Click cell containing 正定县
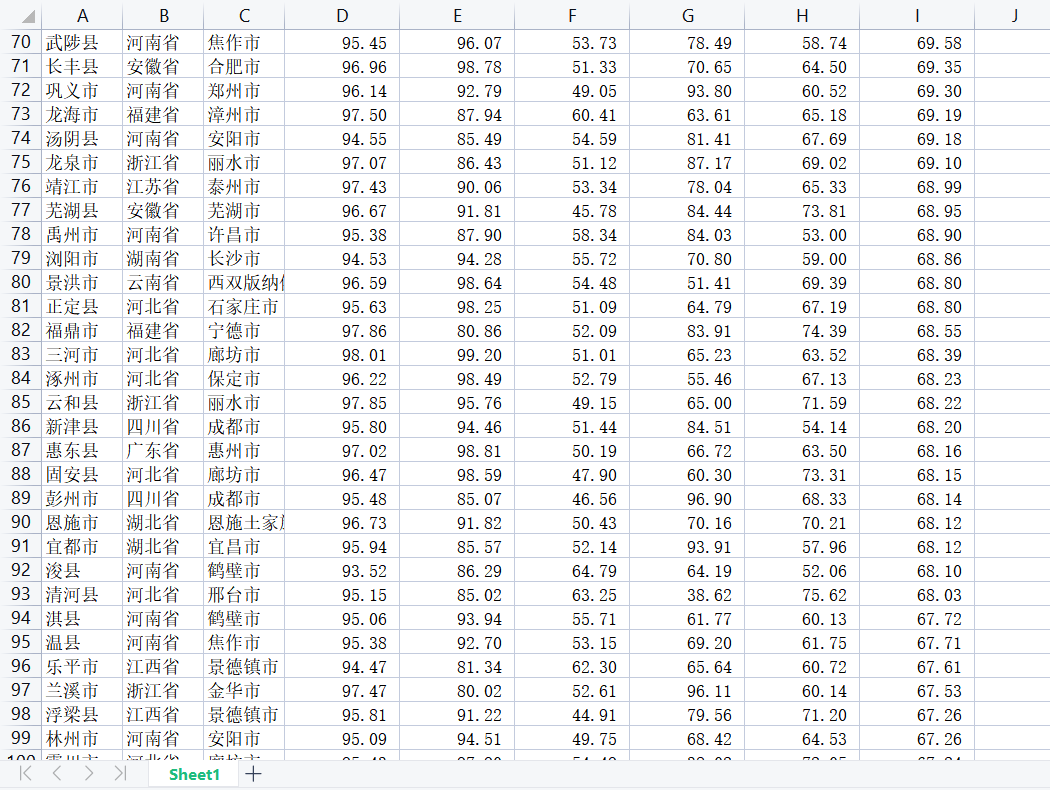 pyautogui.click(x=82, y=307)
